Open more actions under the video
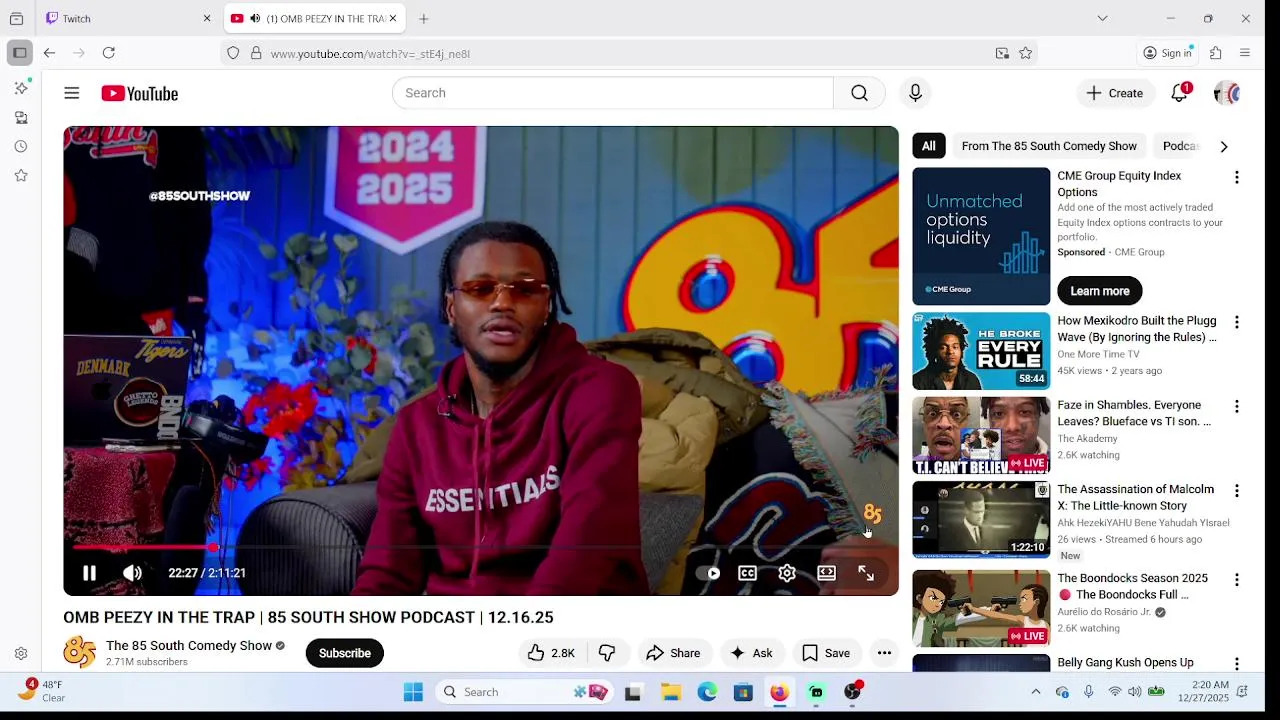This screenshot has width=1280, height=720. pos(884,653)
